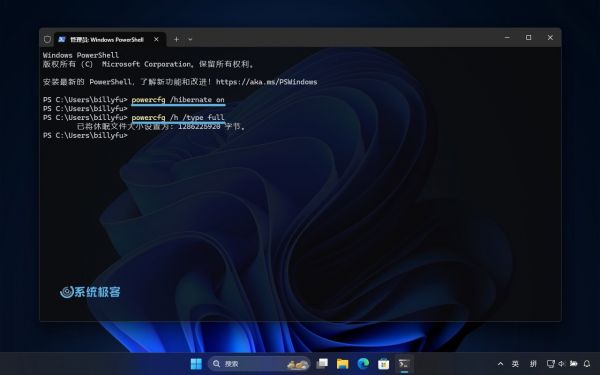Open Microsoft Store from the taskbar
Screen dimensions: 600x375
click(x=383, y=364)
